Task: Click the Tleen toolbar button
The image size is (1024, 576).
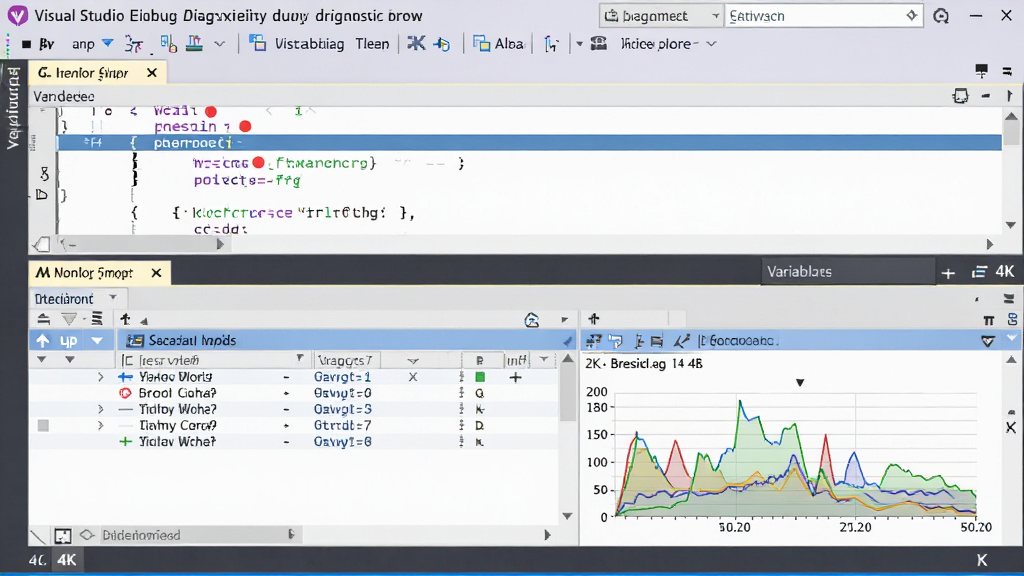Action: (x=372, y=44)
